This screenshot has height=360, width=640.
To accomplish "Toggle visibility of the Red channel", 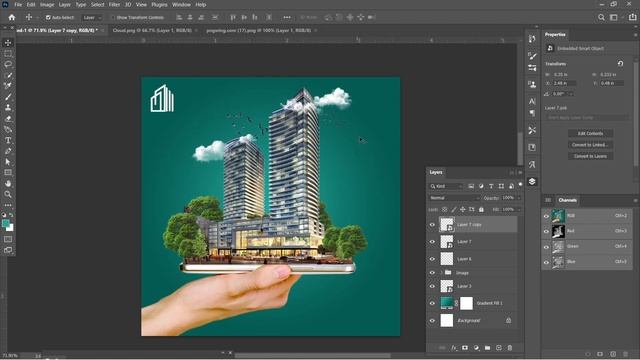I will tap(547, 231).
